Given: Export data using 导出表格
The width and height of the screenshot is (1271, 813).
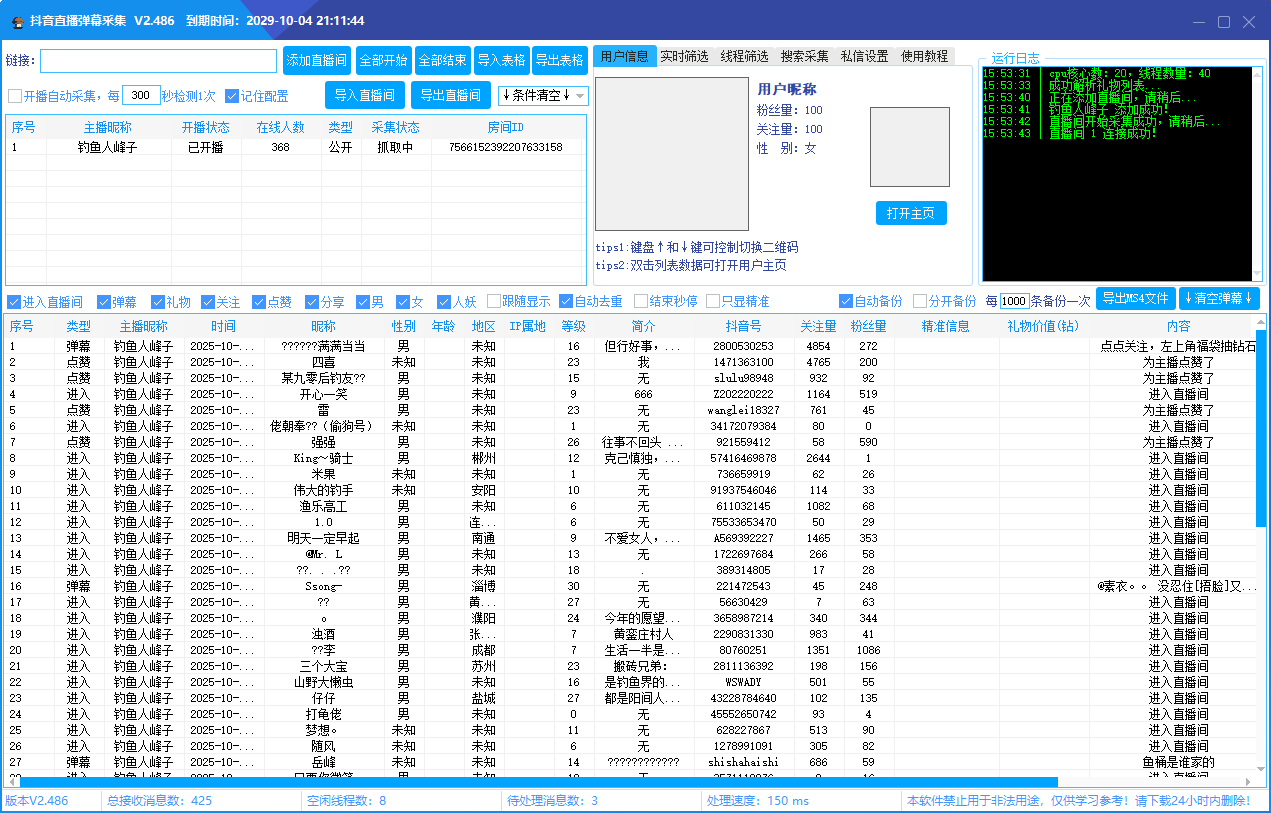Looking at the screenshot, I should (559, 60).
